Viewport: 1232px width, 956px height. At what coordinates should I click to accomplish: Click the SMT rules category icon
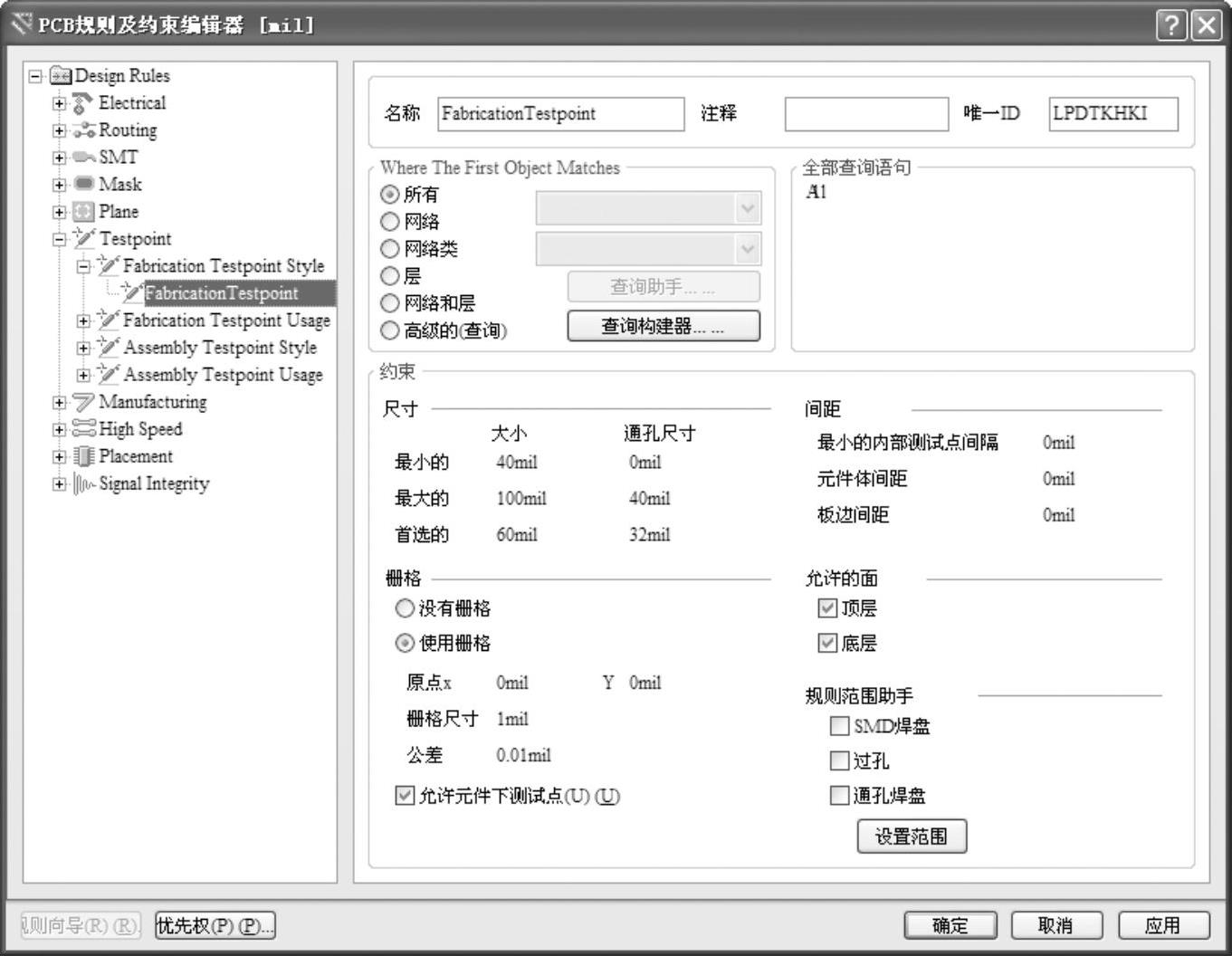pos(83,158)
